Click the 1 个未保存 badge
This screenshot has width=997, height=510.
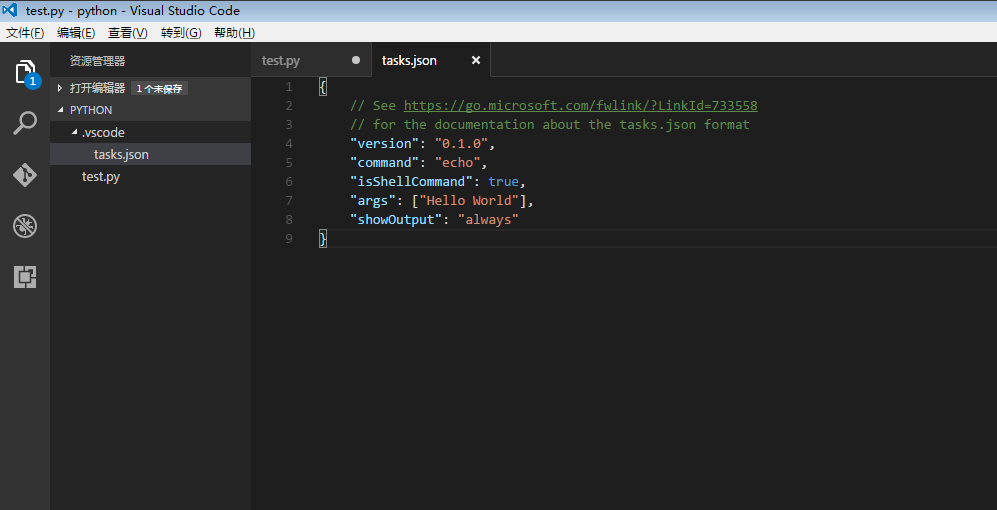[159, 88]
